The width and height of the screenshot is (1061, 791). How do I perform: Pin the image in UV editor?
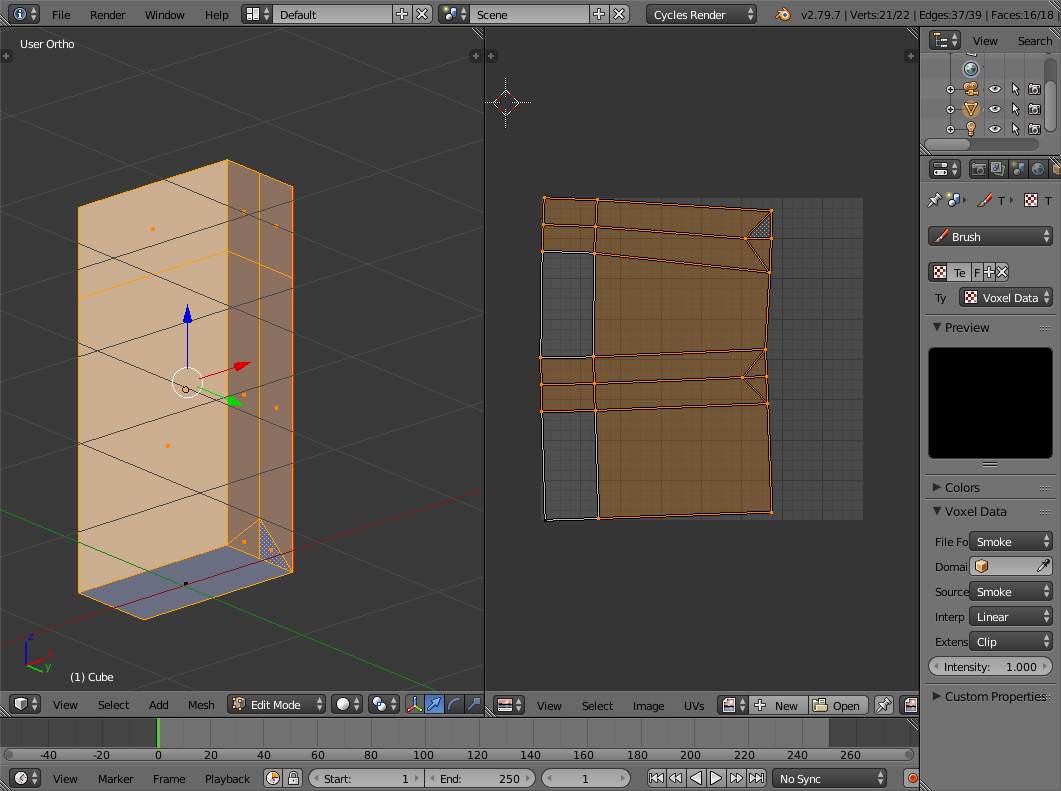click(884, 705)
